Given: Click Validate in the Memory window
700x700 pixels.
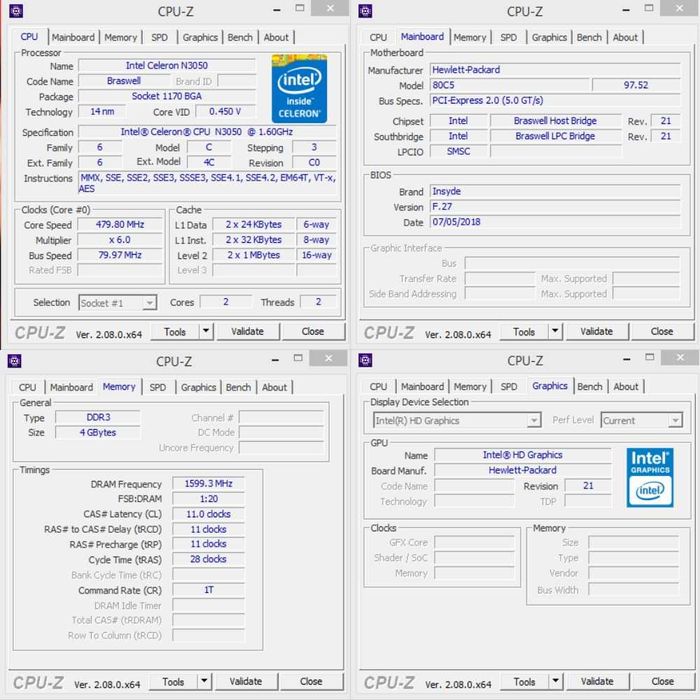Looking at the screenshot, I should pos(246,682).
